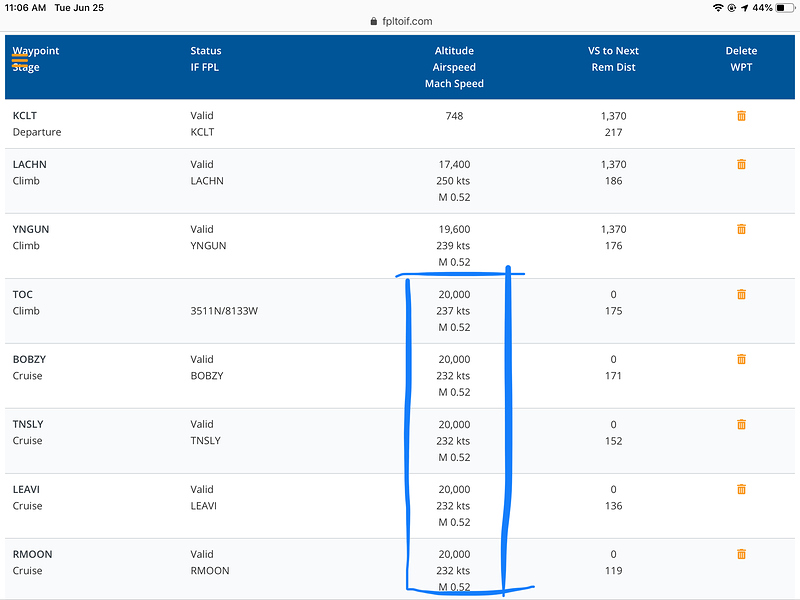The image size is (800, 600).
Task: Click the 20,000 altitude for LEAVI
Action: [x=454, y=489]
